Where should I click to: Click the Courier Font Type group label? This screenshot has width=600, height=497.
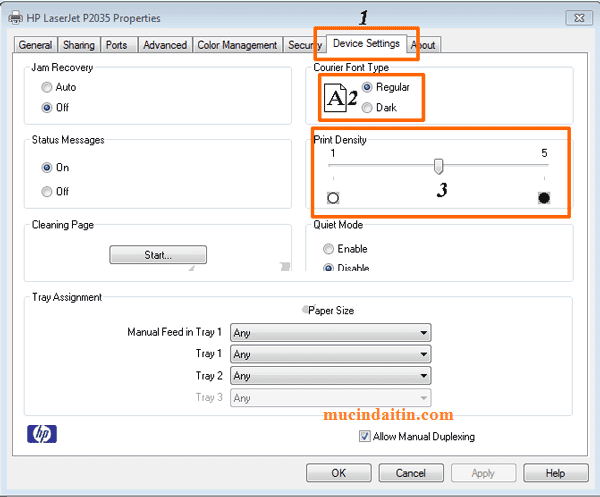[351, 67]
